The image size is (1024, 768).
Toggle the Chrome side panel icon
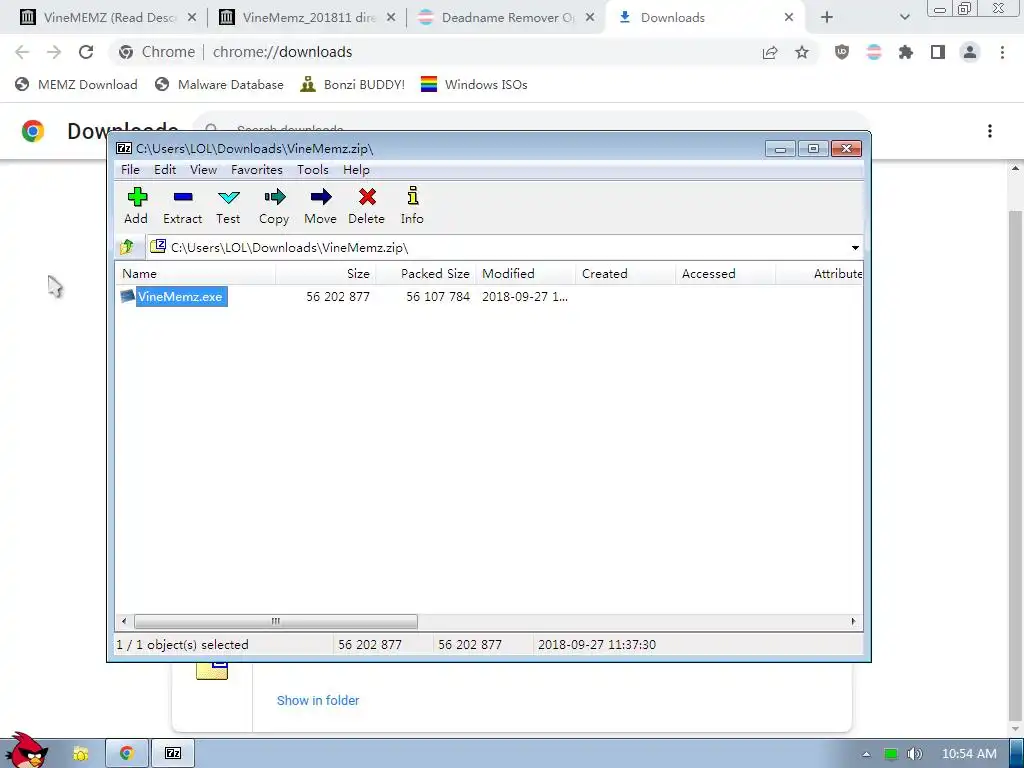click(x=938, y=52)
